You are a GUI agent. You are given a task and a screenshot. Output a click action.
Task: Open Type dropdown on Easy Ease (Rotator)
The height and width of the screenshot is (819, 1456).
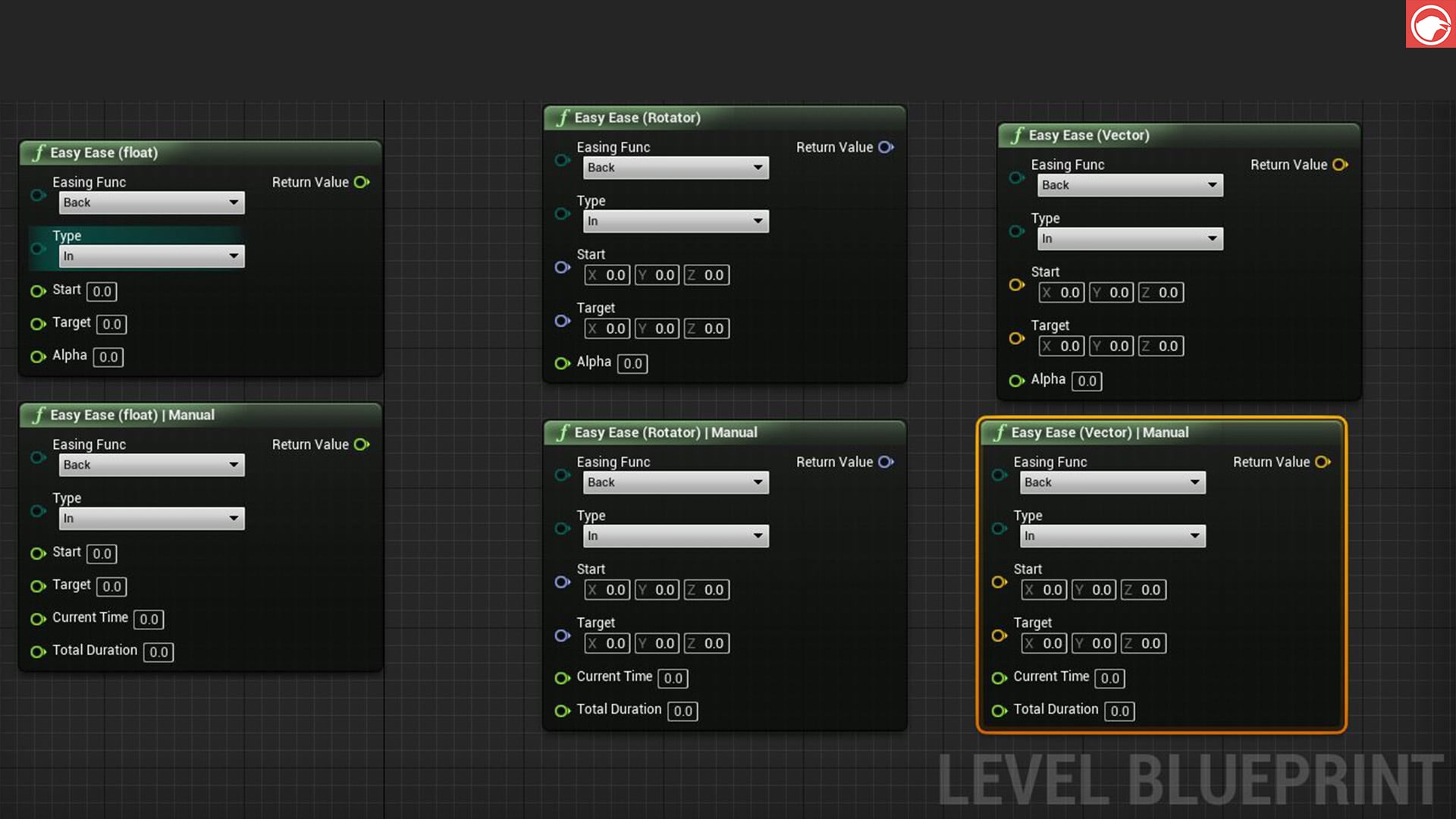676,221
